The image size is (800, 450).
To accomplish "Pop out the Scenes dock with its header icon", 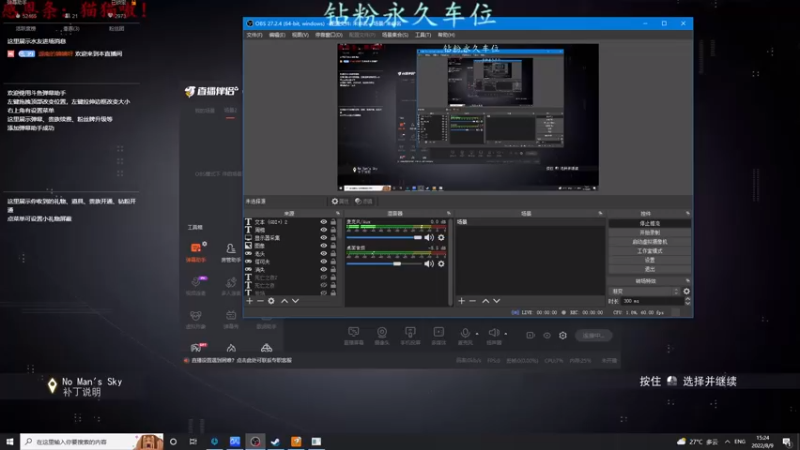I will (600, 213).
